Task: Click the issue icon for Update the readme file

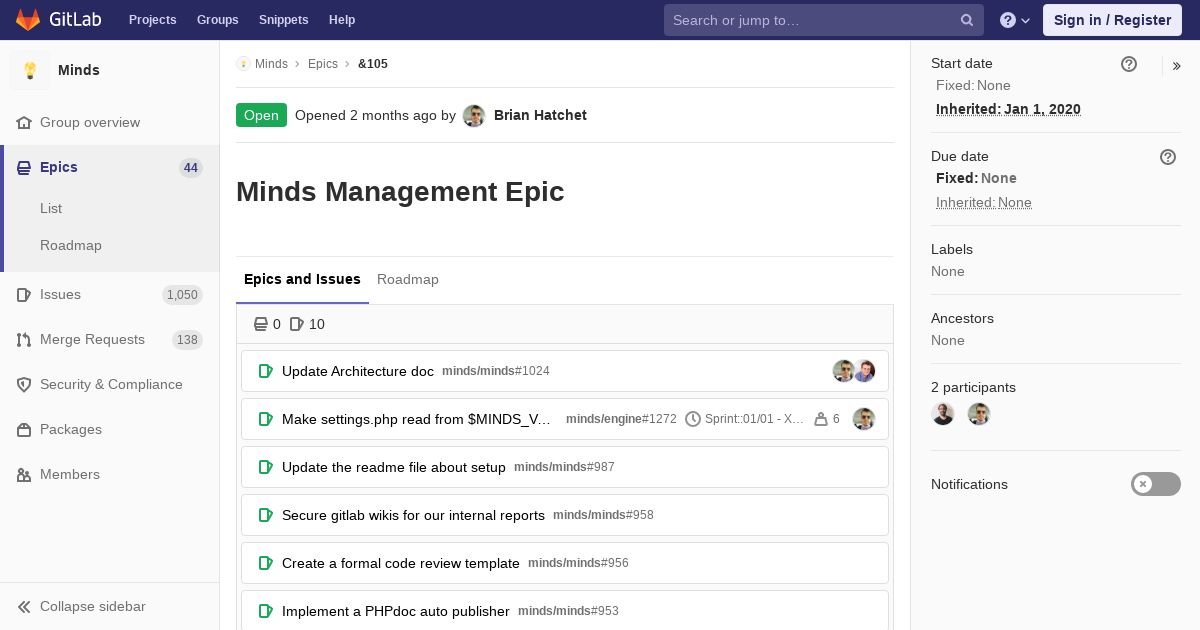Action: click(266, 467)
